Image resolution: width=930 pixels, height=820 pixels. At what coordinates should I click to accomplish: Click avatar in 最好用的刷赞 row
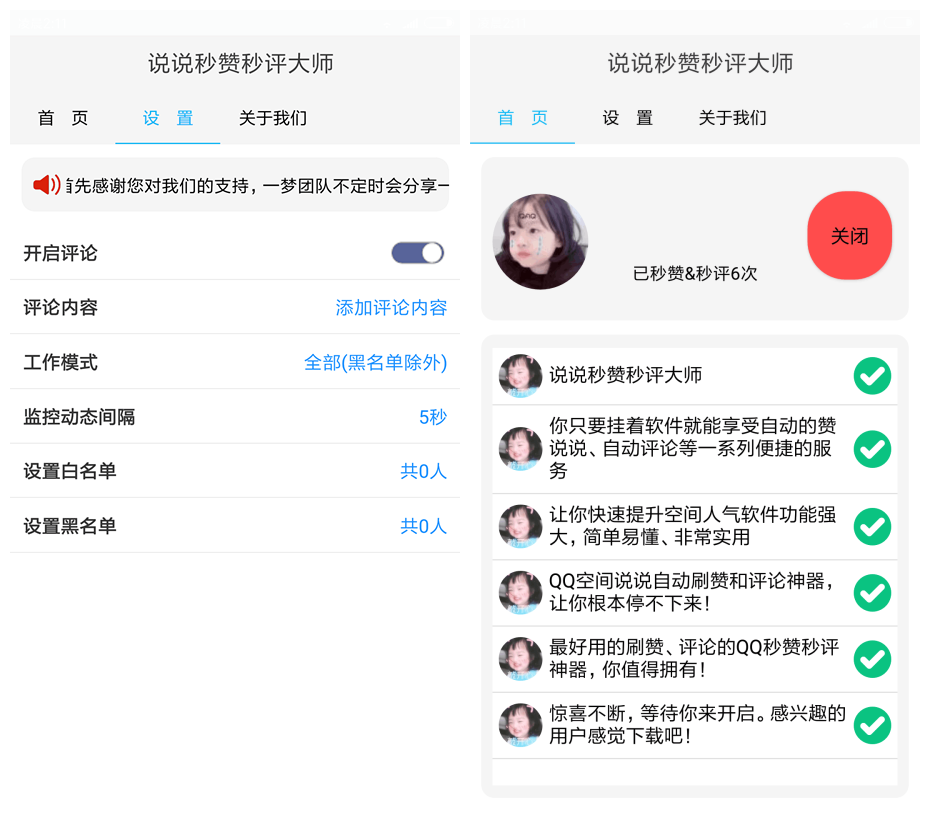520,659
